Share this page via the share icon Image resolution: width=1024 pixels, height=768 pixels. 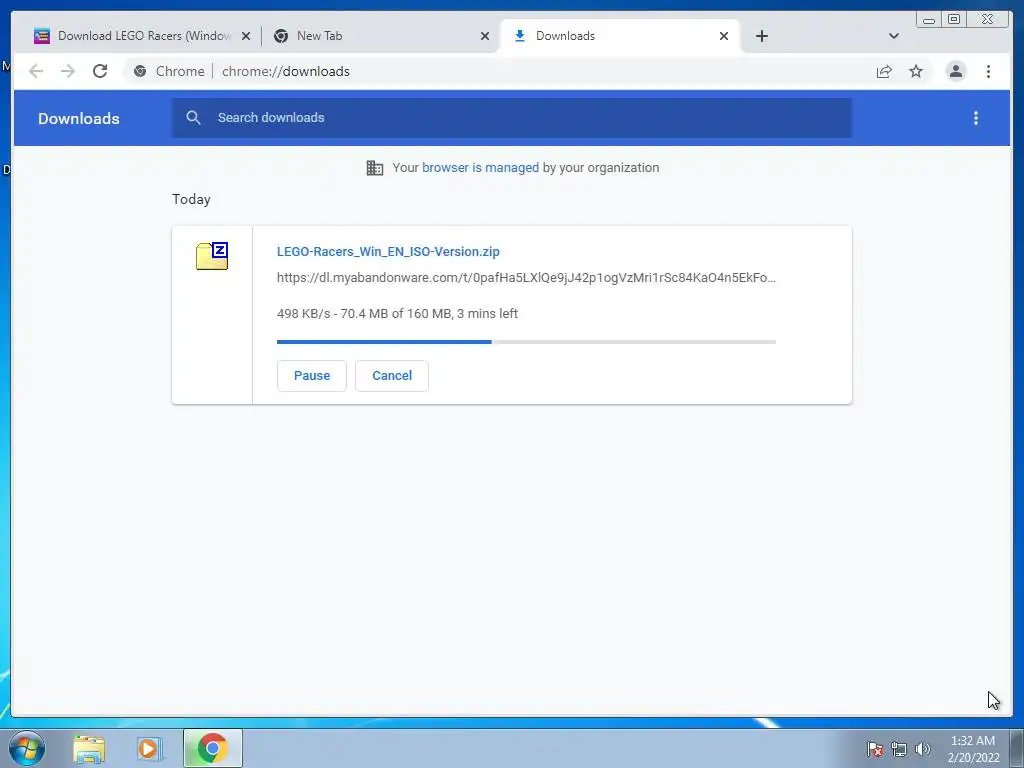[884, 71]
